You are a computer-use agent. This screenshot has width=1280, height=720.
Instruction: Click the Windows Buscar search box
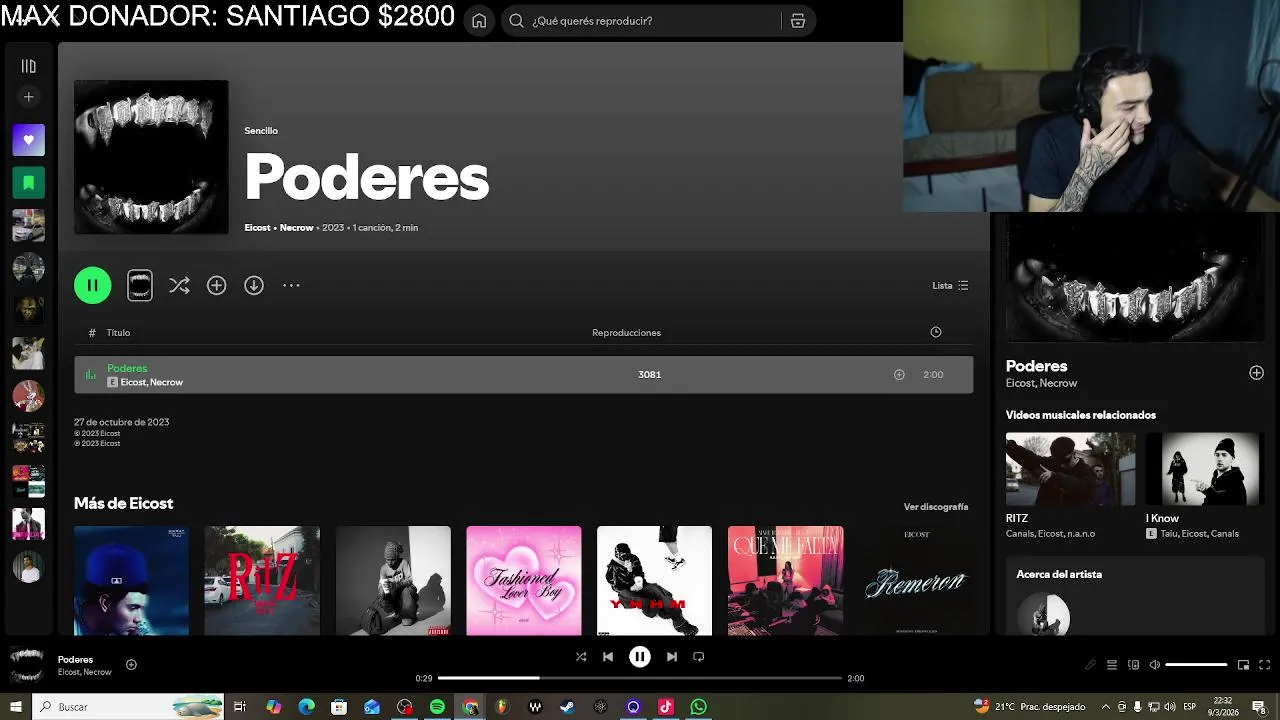[x=128, y=707]
